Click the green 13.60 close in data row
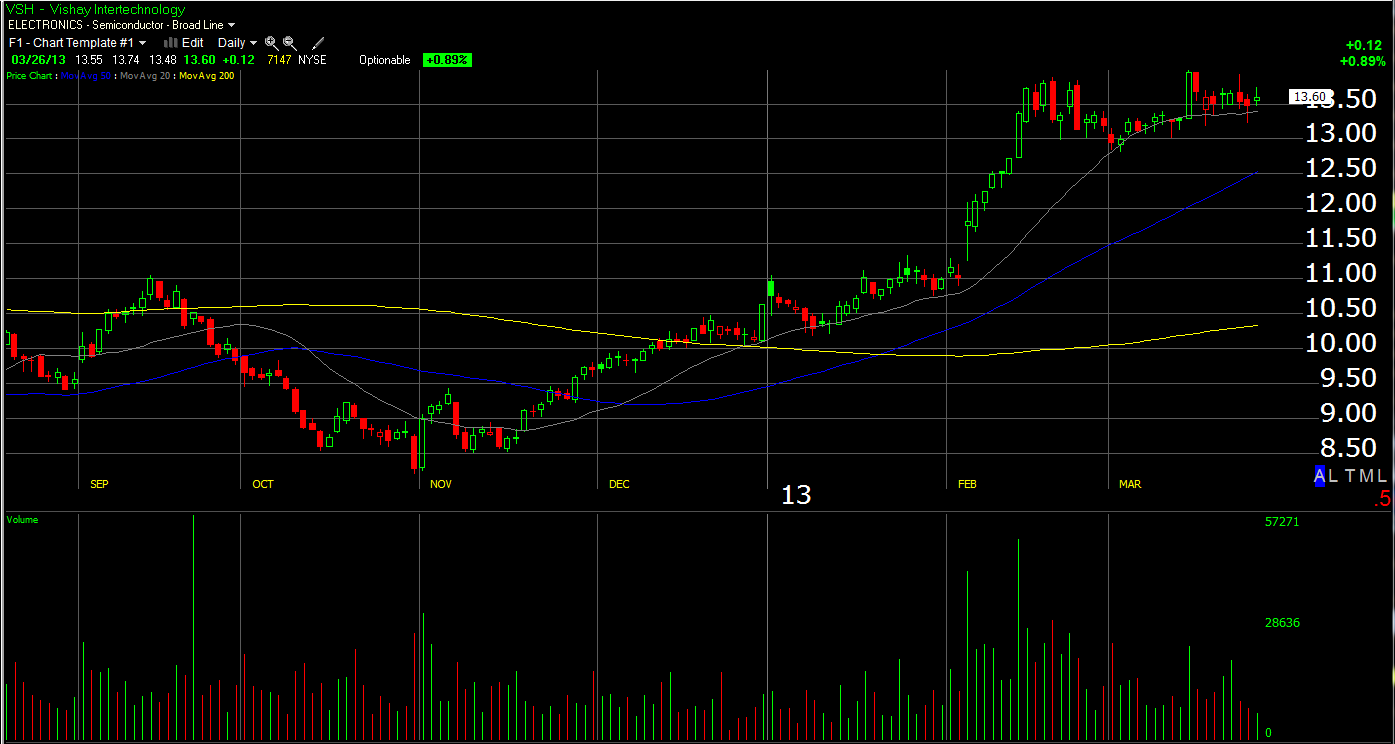This screenshot has width=1395, height=744. coord(200,60)
